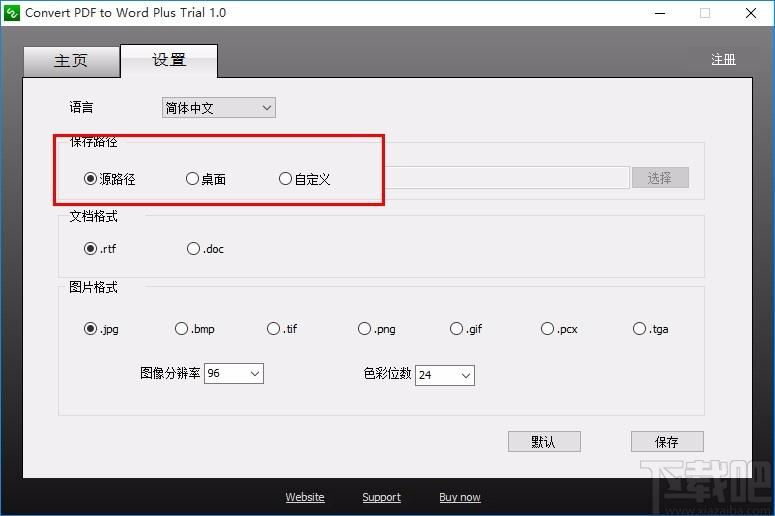775x516 pixels.
Task: Choose .tga image format
Action: point(650,329)
